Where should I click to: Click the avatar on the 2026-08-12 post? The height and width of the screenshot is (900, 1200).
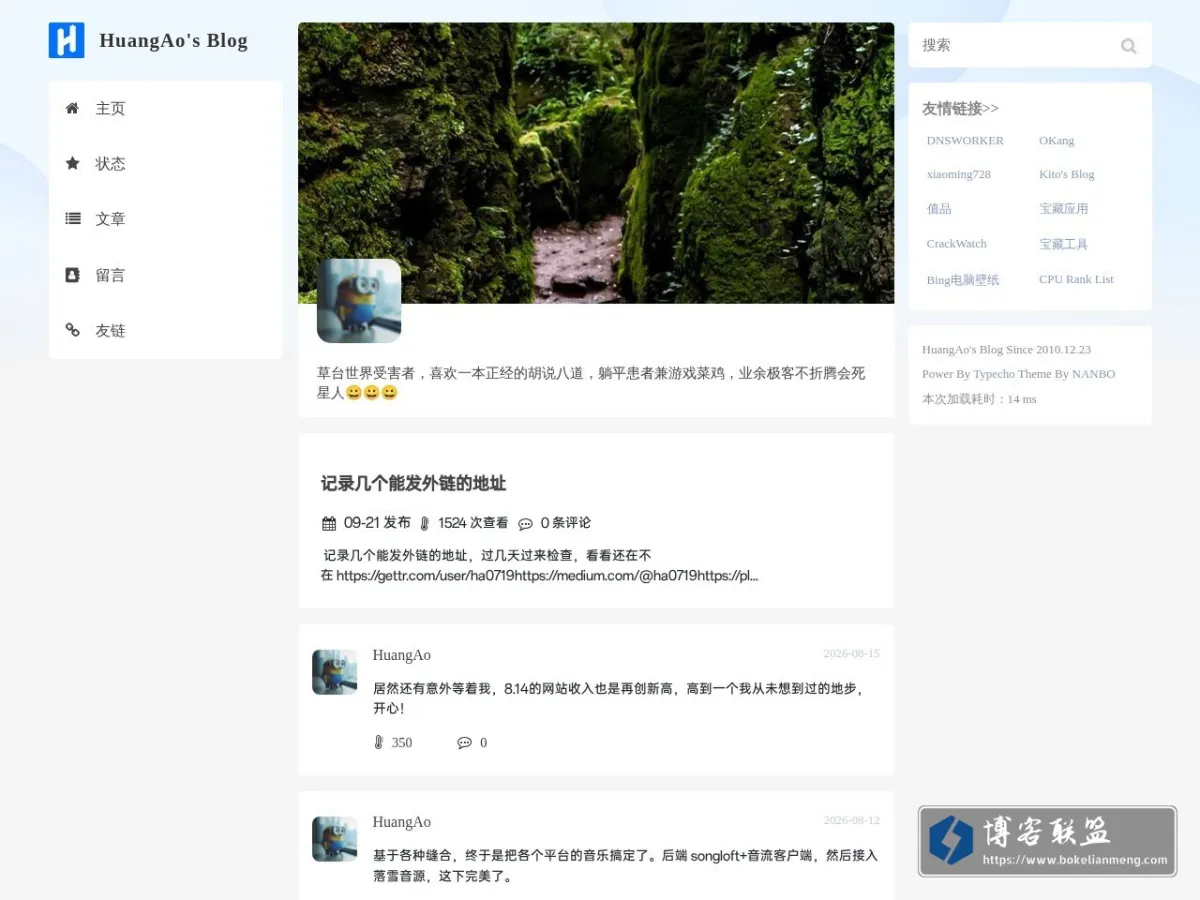[x=334, y=839]
